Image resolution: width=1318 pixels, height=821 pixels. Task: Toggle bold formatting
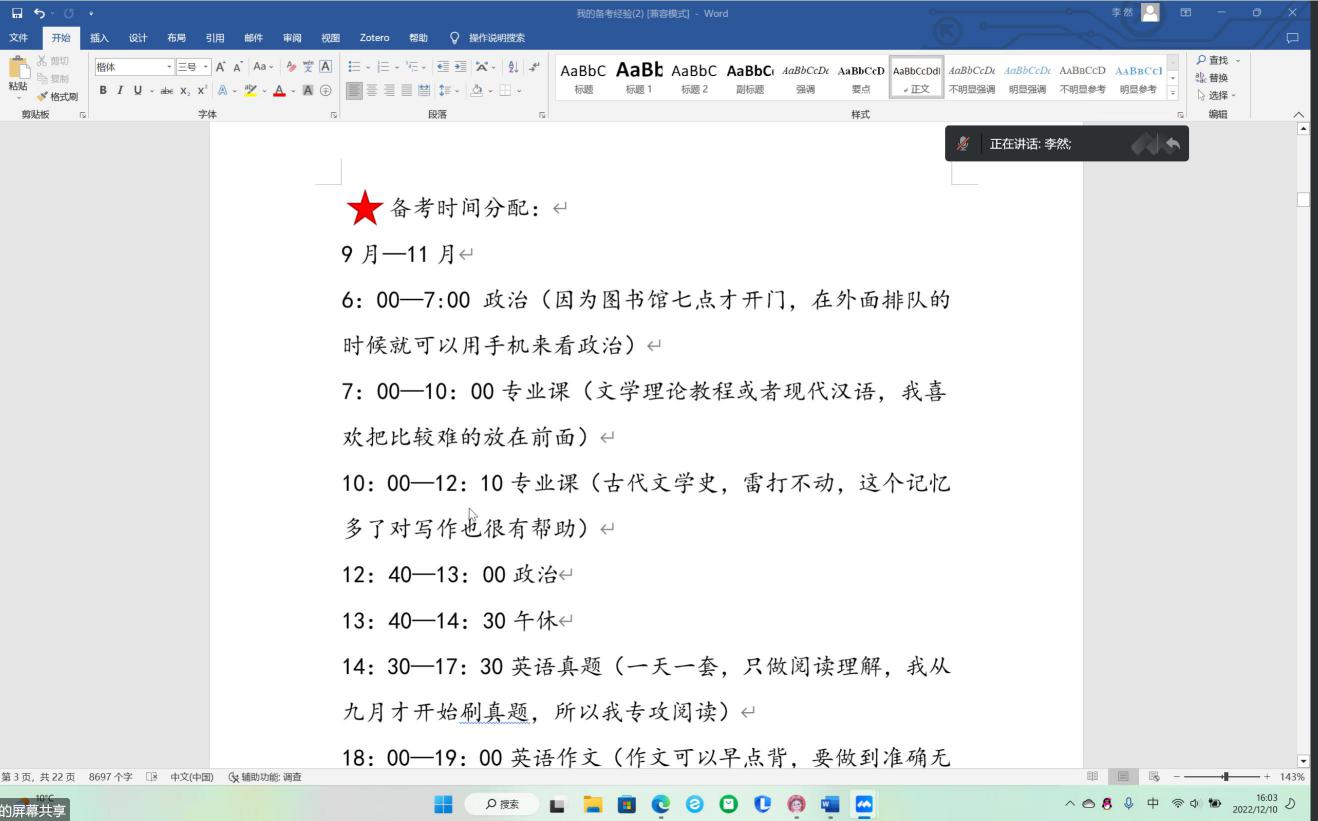tap(103, 89)
